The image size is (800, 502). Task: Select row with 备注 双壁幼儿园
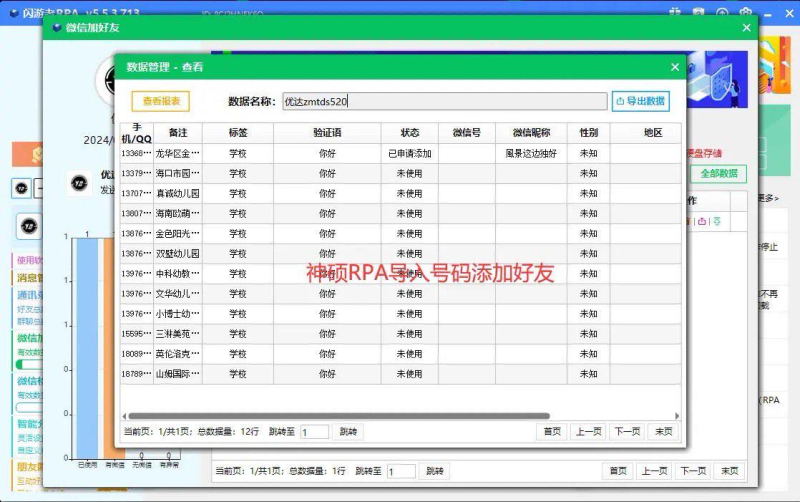click(401, 254)
